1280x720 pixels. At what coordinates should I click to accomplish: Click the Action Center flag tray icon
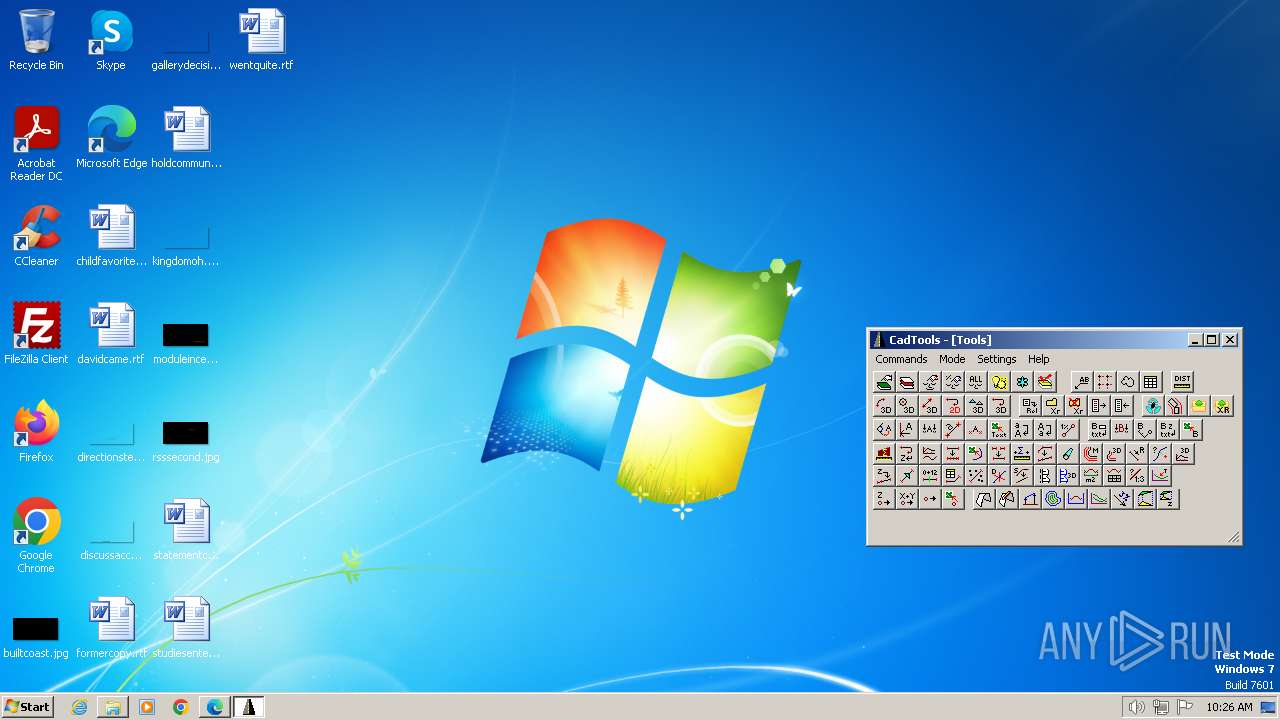point(1185,707)
